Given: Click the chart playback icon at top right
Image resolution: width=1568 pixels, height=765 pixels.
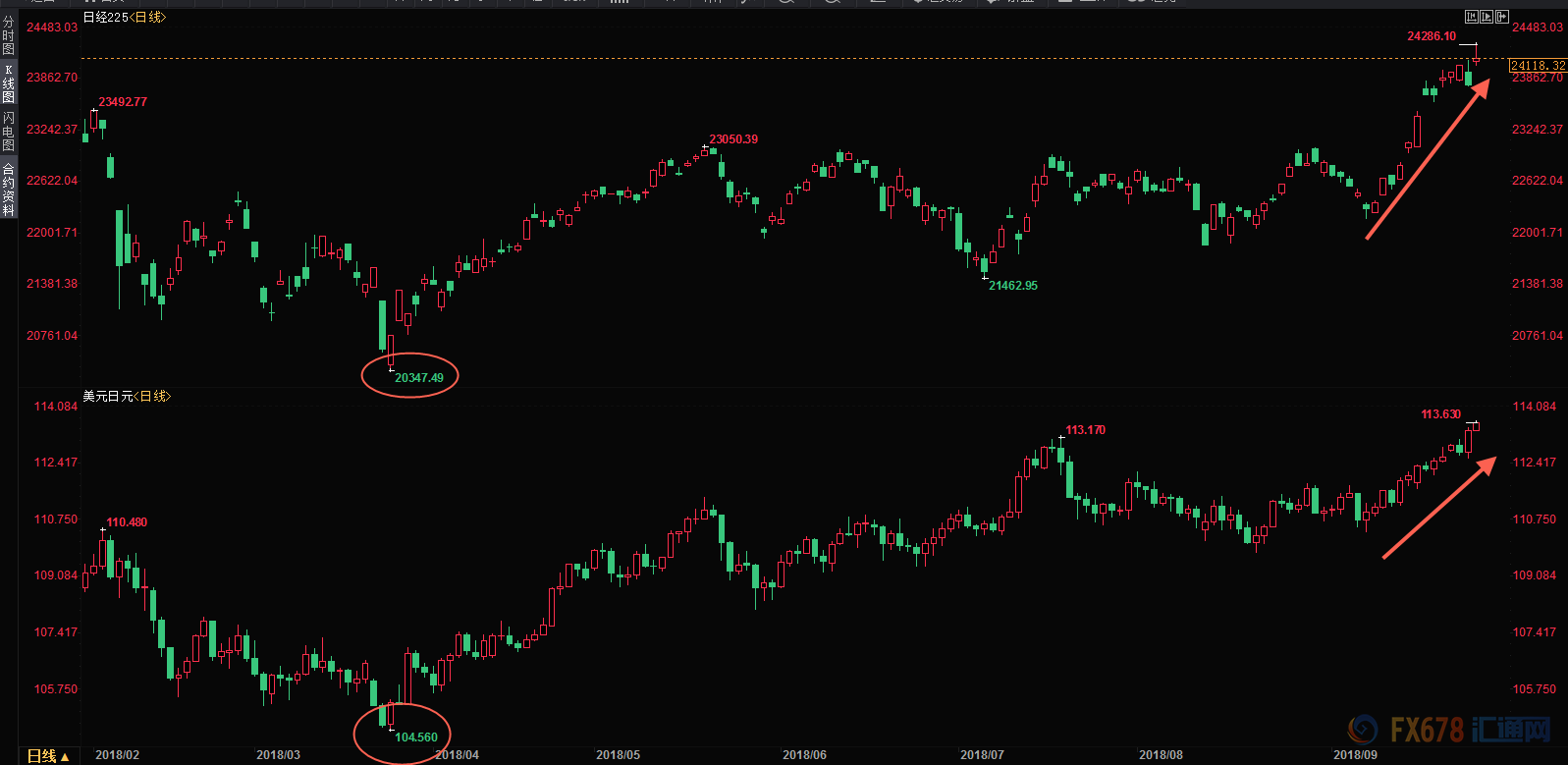Looking at the screenshot, I should [x=1487, y=17].
